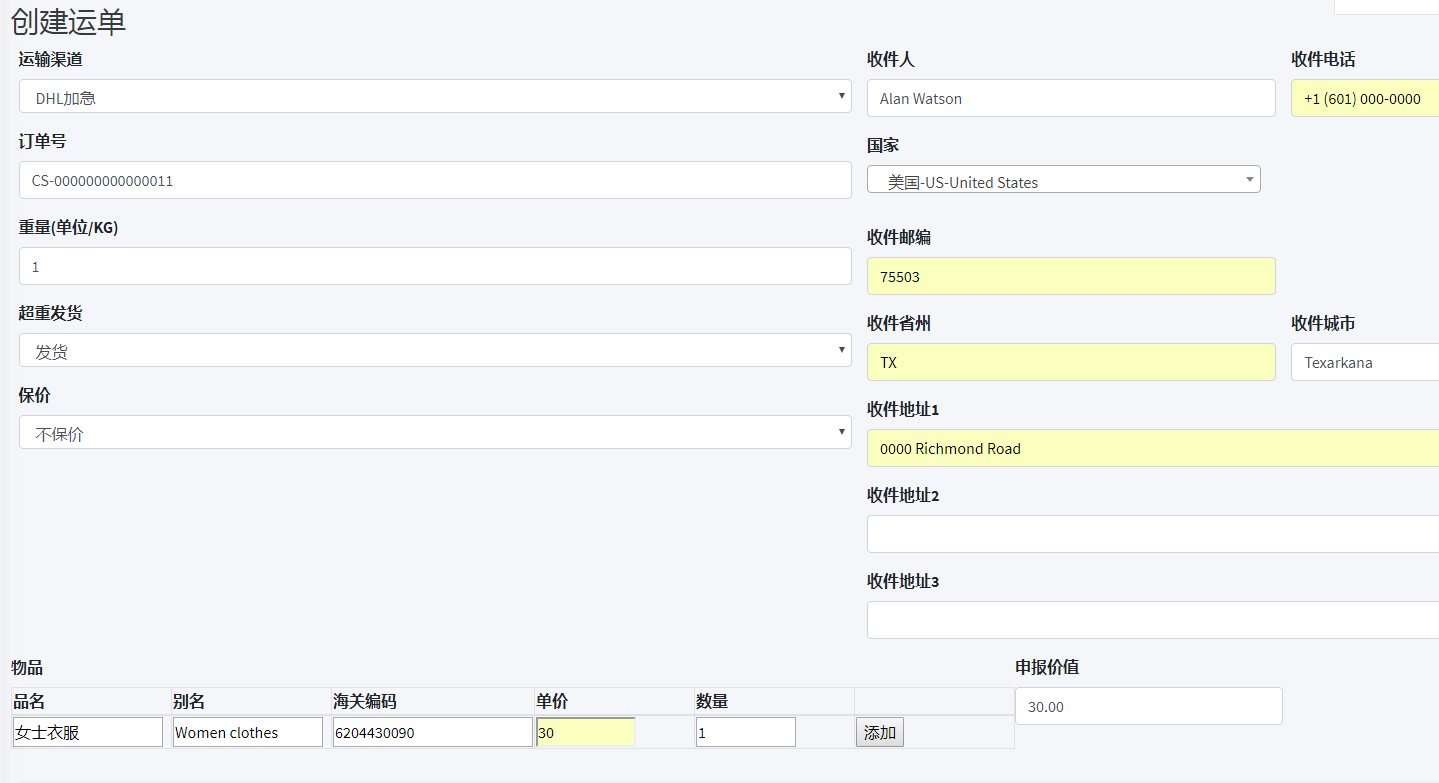Click the empty 收件地址3 field
The height and width of the screenshot is (783, 1439).
1152,621
